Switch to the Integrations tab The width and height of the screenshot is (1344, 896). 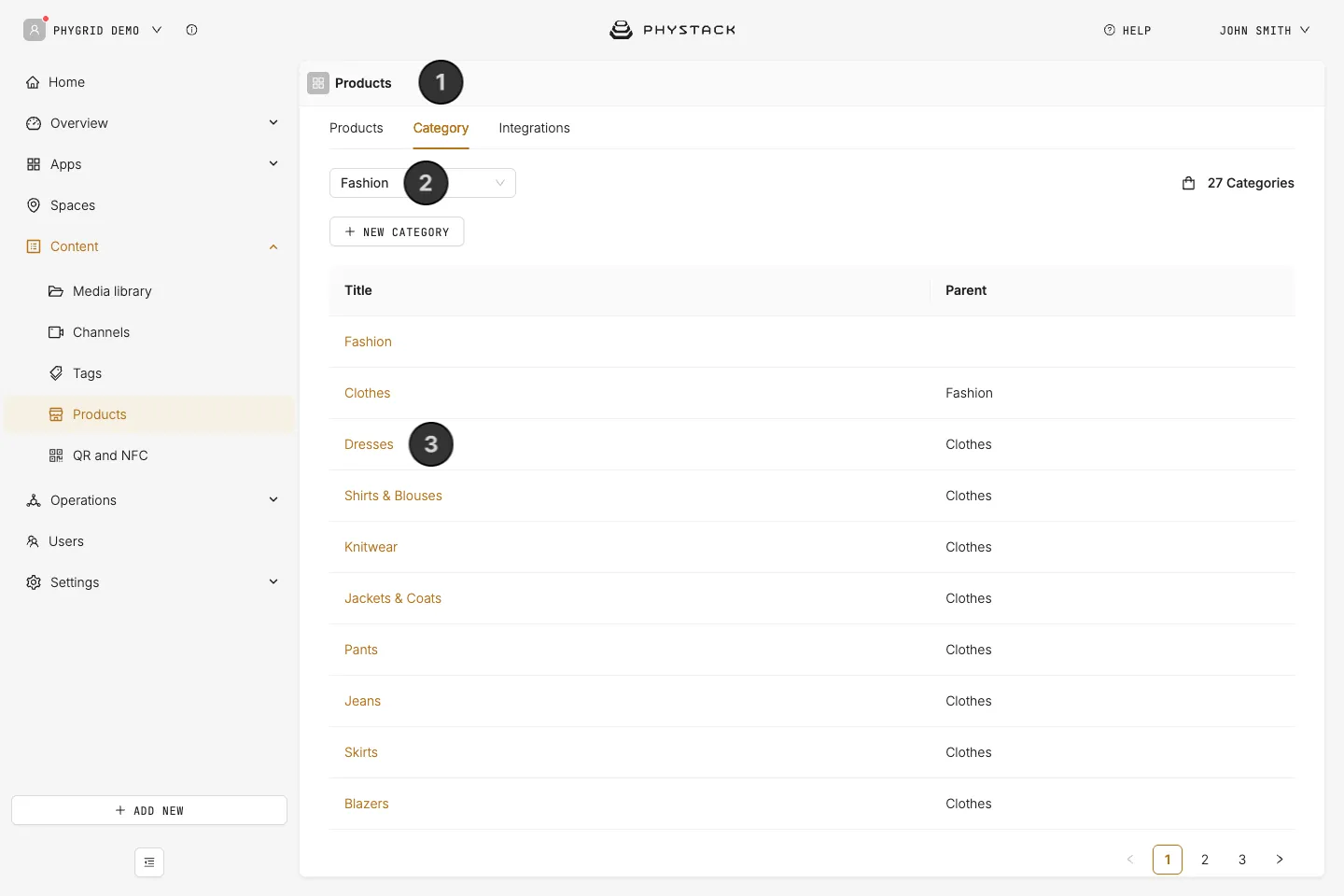[534, 128]
